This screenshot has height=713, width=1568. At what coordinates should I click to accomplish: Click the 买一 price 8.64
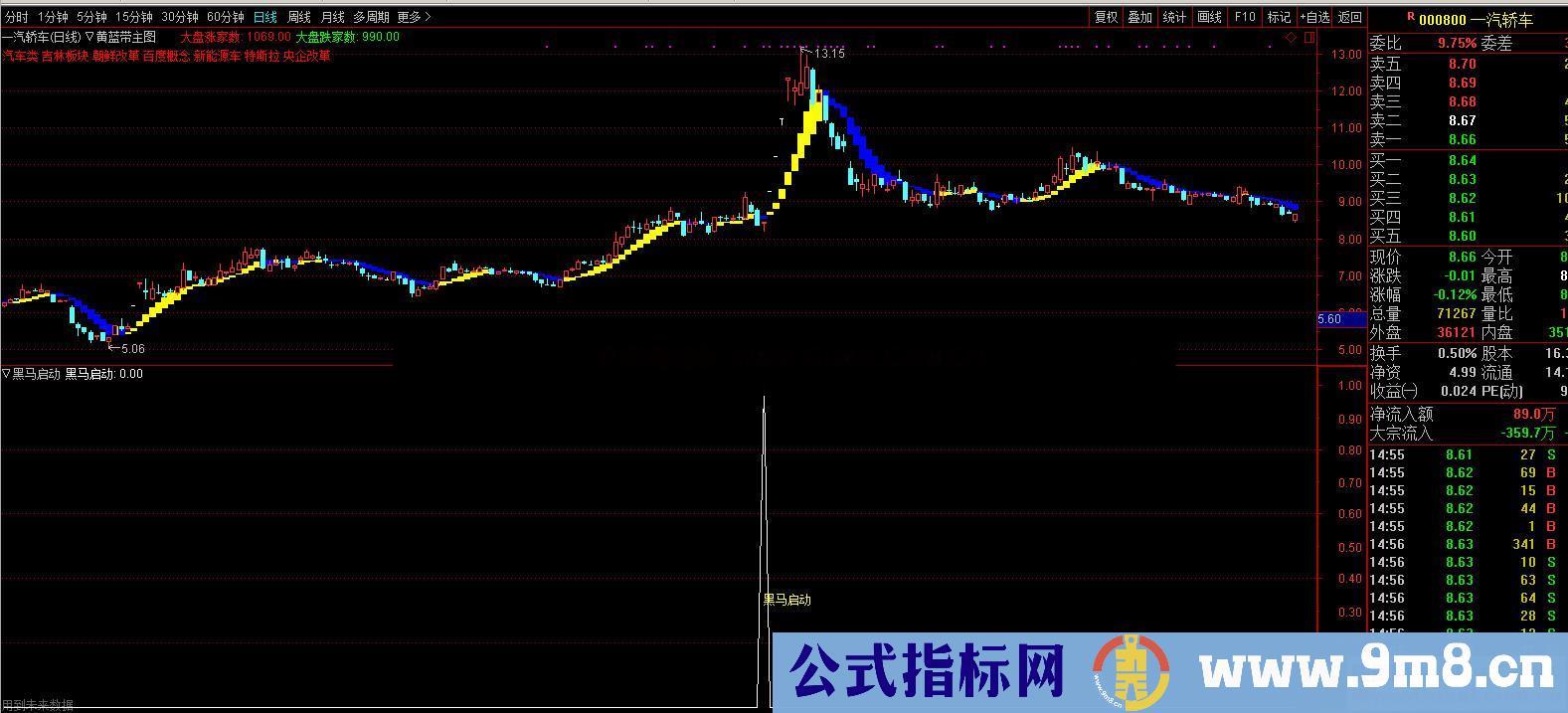click(x=1462, y=160)
